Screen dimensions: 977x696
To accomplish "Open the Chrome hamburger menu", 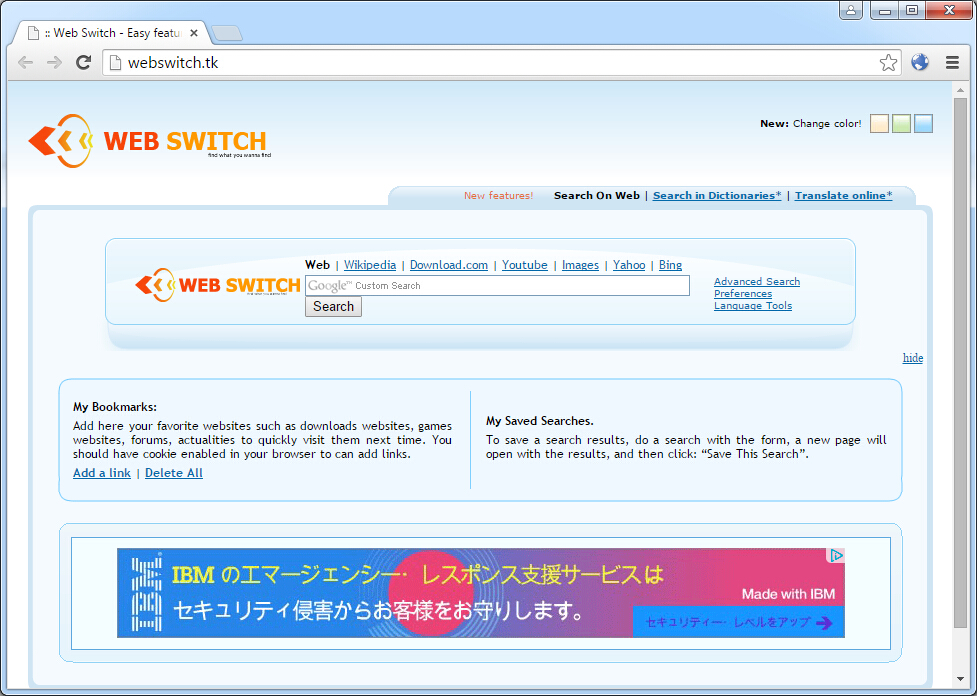I will (952, 62).
